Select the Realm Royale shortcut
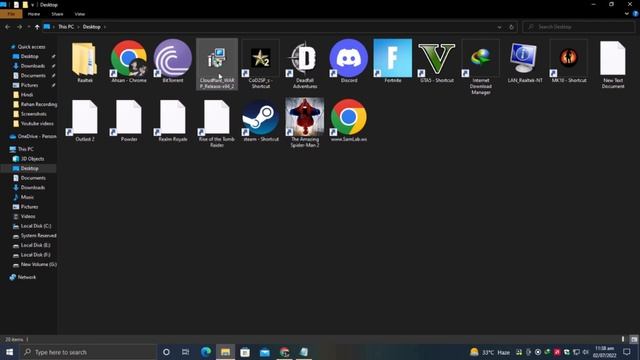 173,117
